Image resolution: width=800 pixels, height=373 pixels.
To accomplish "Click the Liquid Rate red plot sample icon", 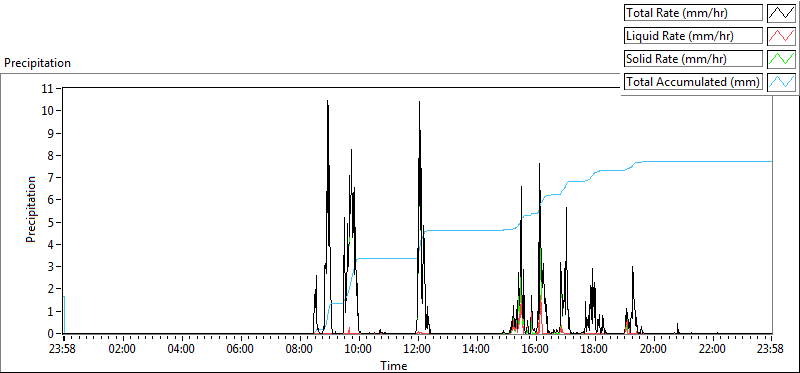I will coord(782,36).
